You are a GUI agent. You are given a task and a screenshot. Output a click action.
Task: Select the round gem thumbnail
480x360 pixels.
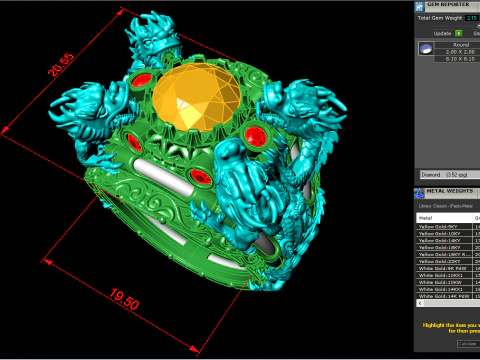click(x=426, y=49)
